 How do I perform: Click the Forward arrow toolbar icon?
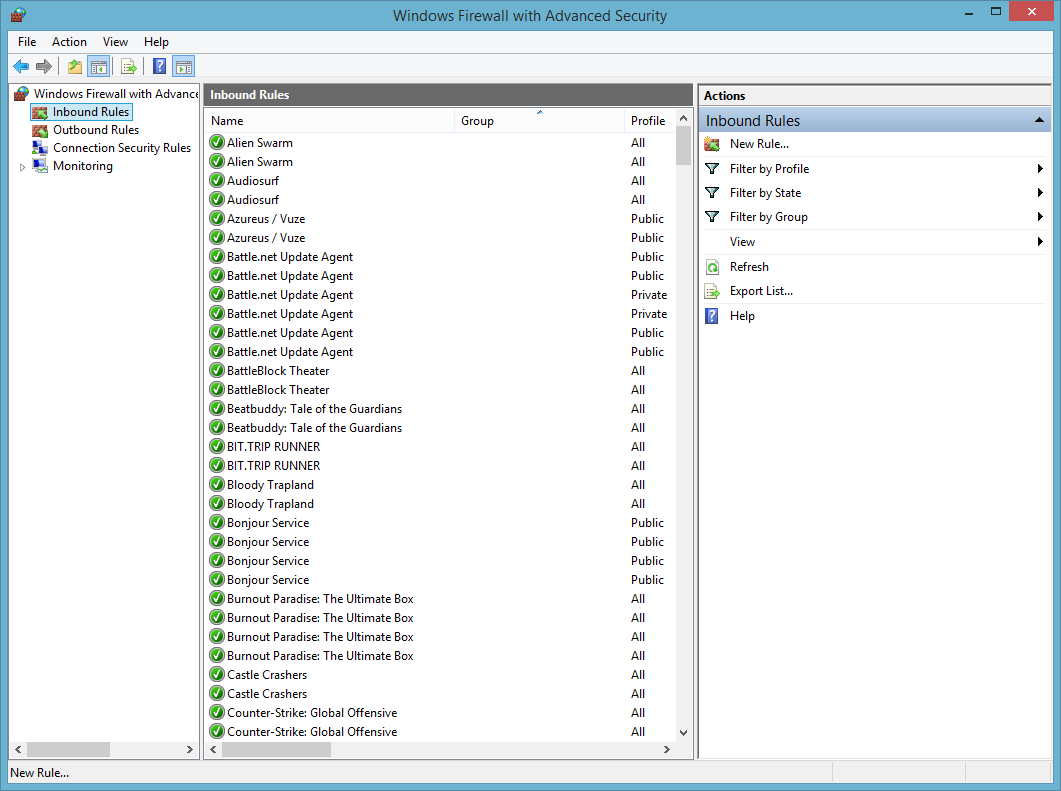click(x=44, y=66)
